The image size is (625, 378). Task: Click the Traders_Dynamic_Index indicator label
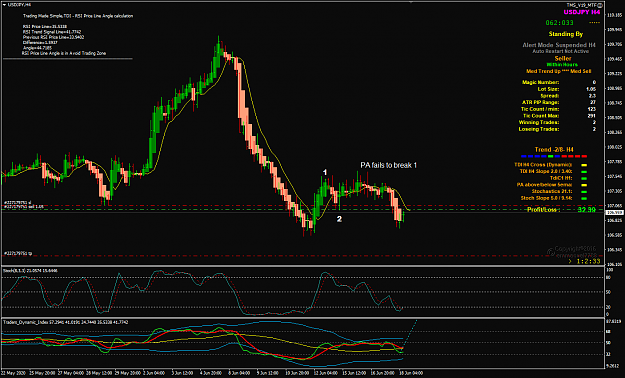(x=66, y=322)
